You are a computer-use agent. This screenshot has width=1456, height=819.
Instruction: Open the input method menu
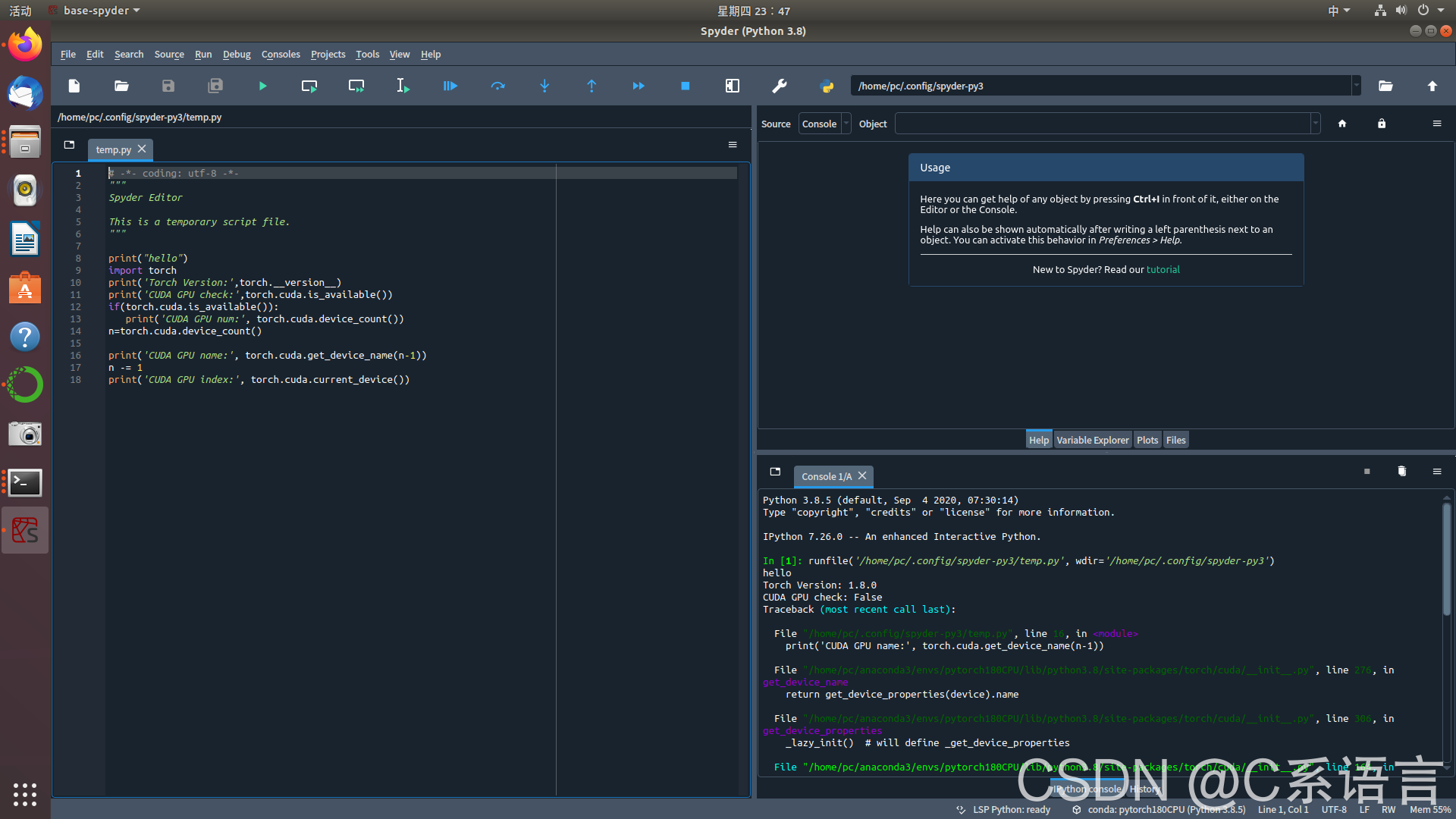1338,11
